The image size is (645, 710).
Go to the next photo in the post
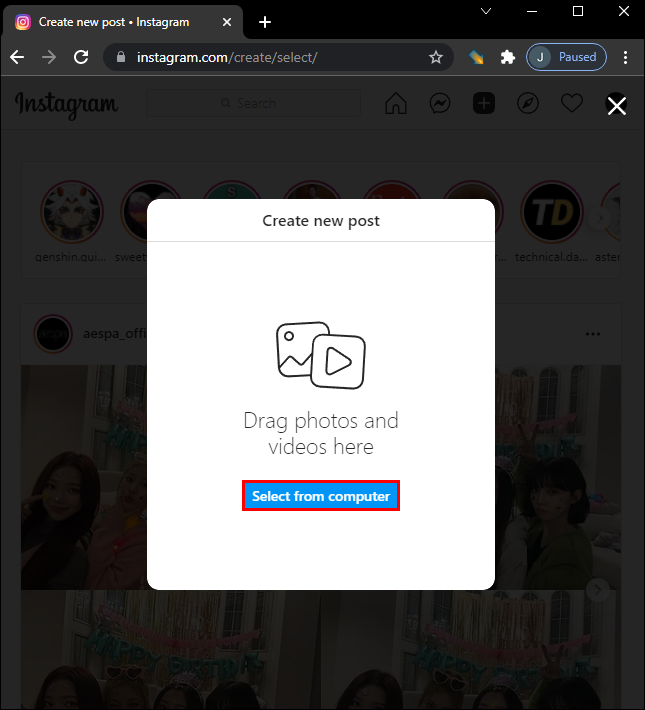[597, 590]
